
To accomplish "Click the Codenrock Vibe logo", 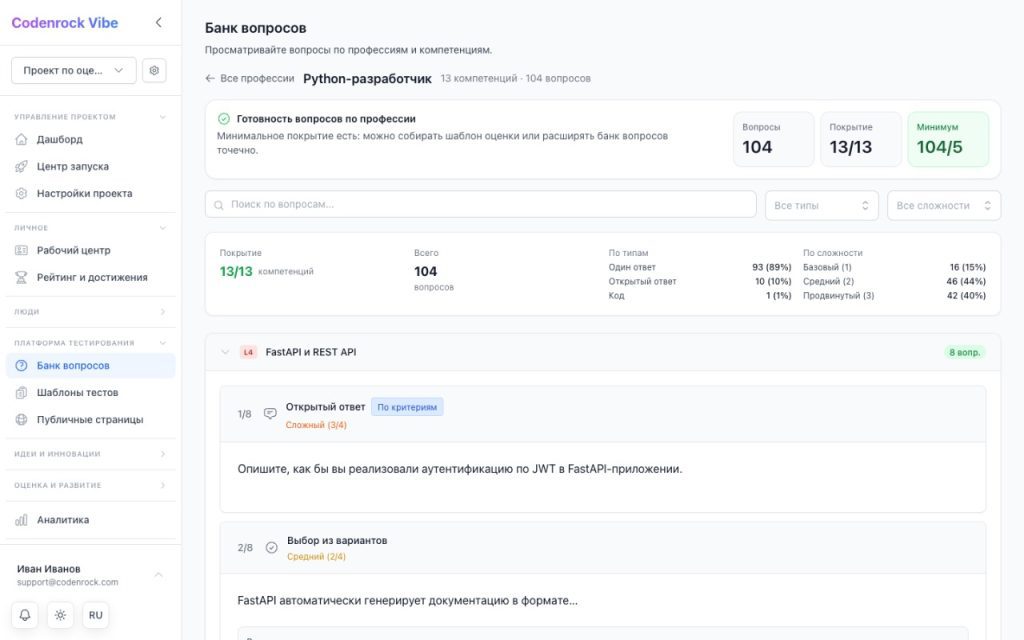I will pos(65,23).
